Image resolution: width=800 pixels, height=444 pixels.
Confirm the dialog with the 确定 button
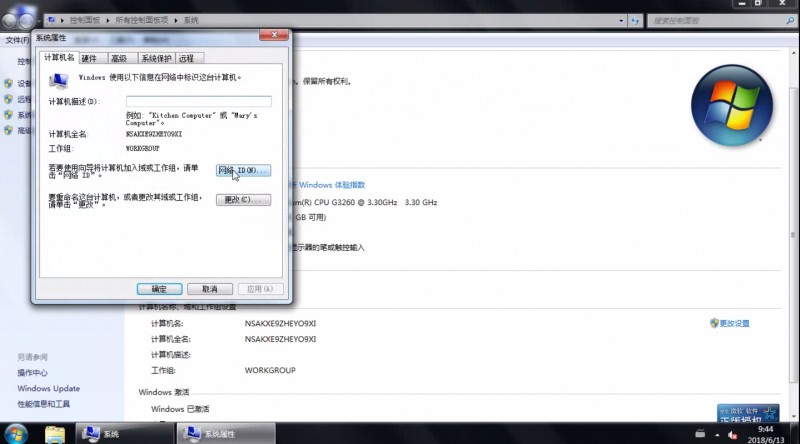coord(159,289)
